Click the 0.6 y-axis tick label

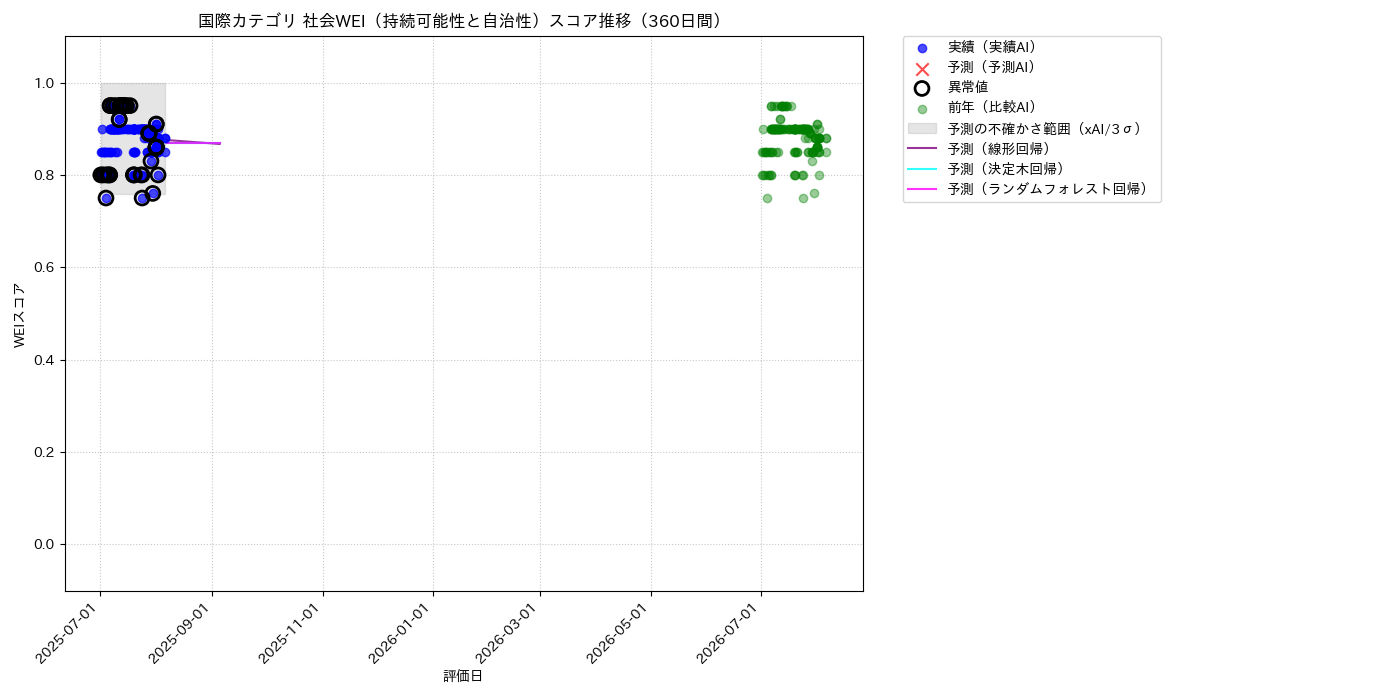(x=46, y=267)
